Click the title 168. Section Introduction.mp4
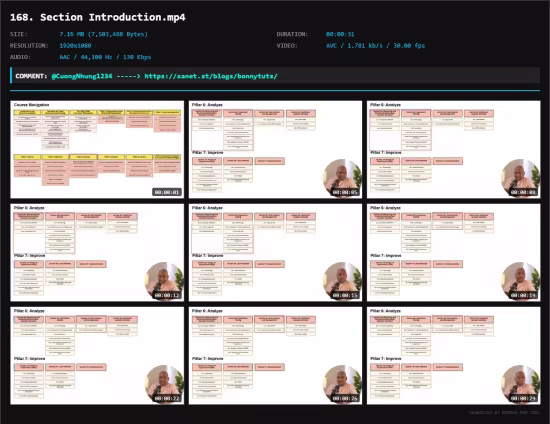The width and height of the screenshot is (550, 424). click(98, 17)
